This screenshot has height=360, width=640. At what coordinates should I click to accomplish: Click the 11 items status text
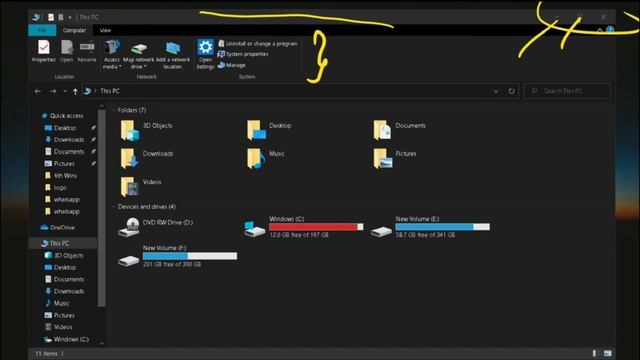point(47,353)
